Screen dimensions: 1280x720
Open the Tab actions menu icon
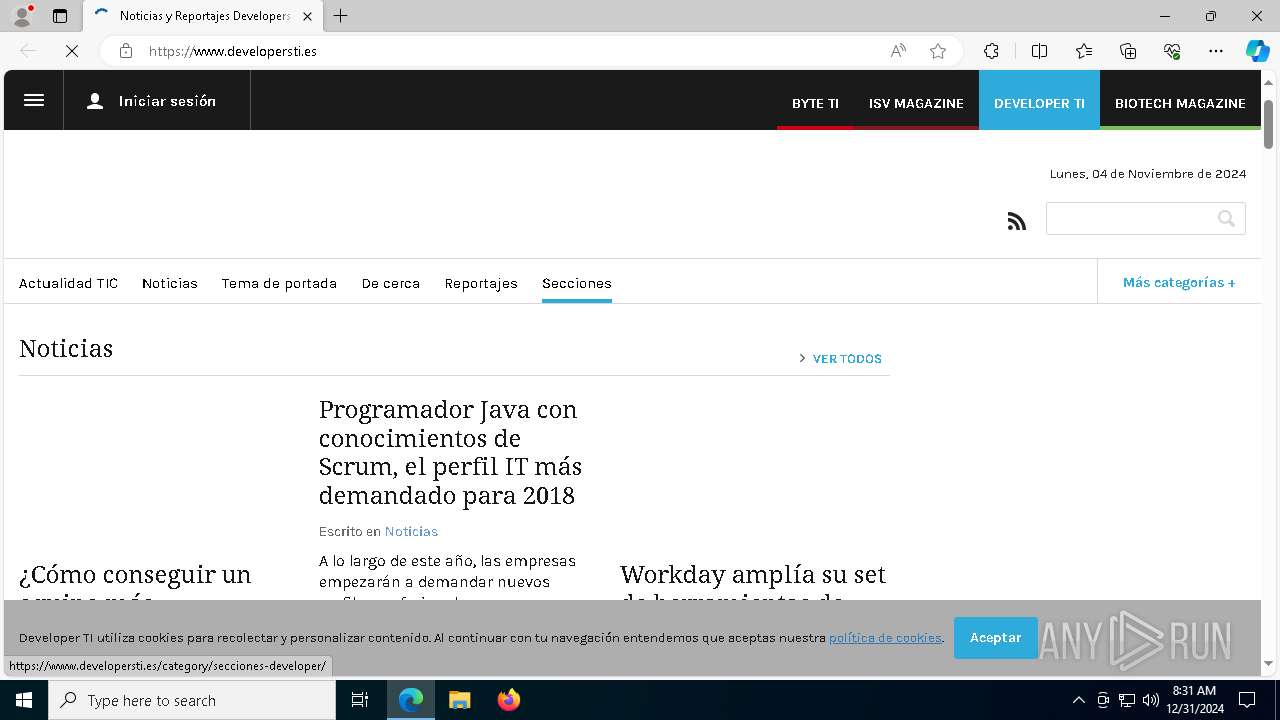pos(60,16)
